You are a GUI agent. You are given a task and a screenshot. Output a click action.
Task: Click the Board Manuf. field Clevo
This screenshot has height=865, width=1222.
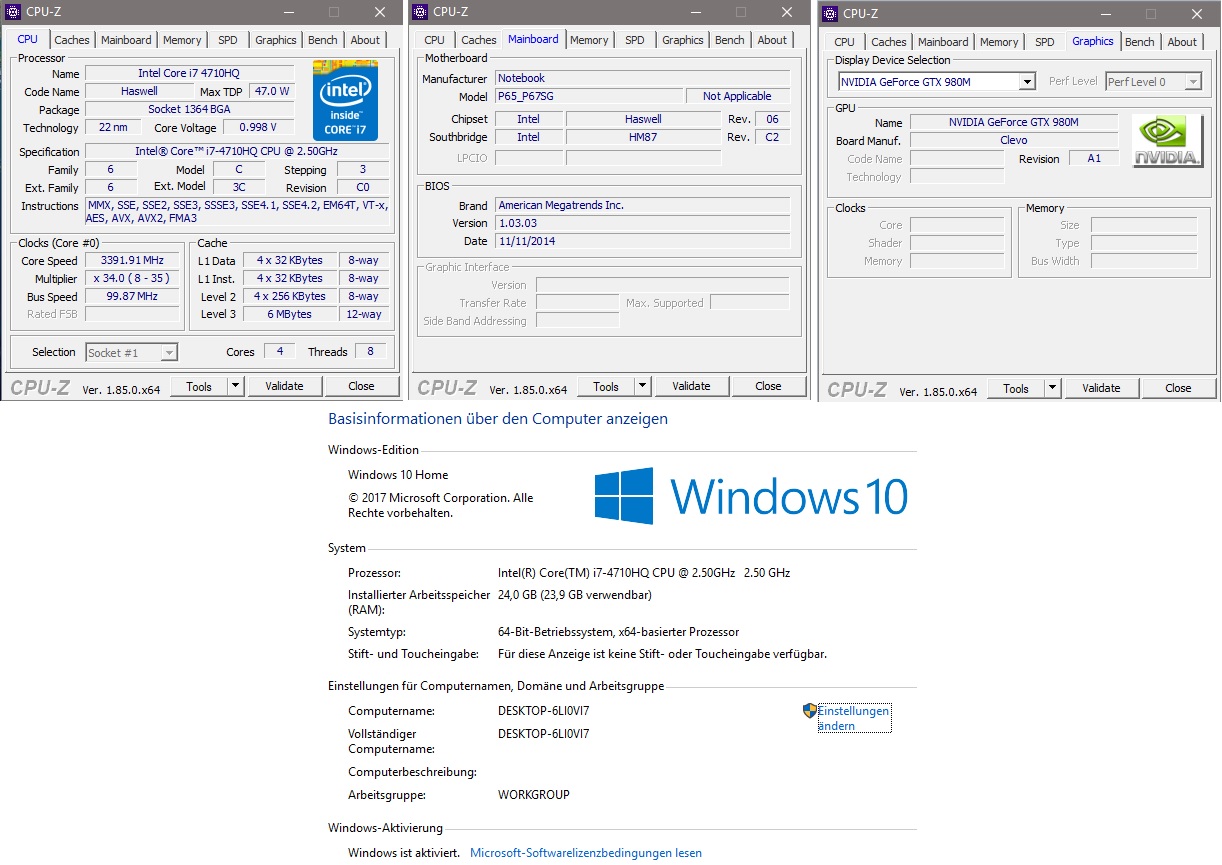click(1014, 140)
